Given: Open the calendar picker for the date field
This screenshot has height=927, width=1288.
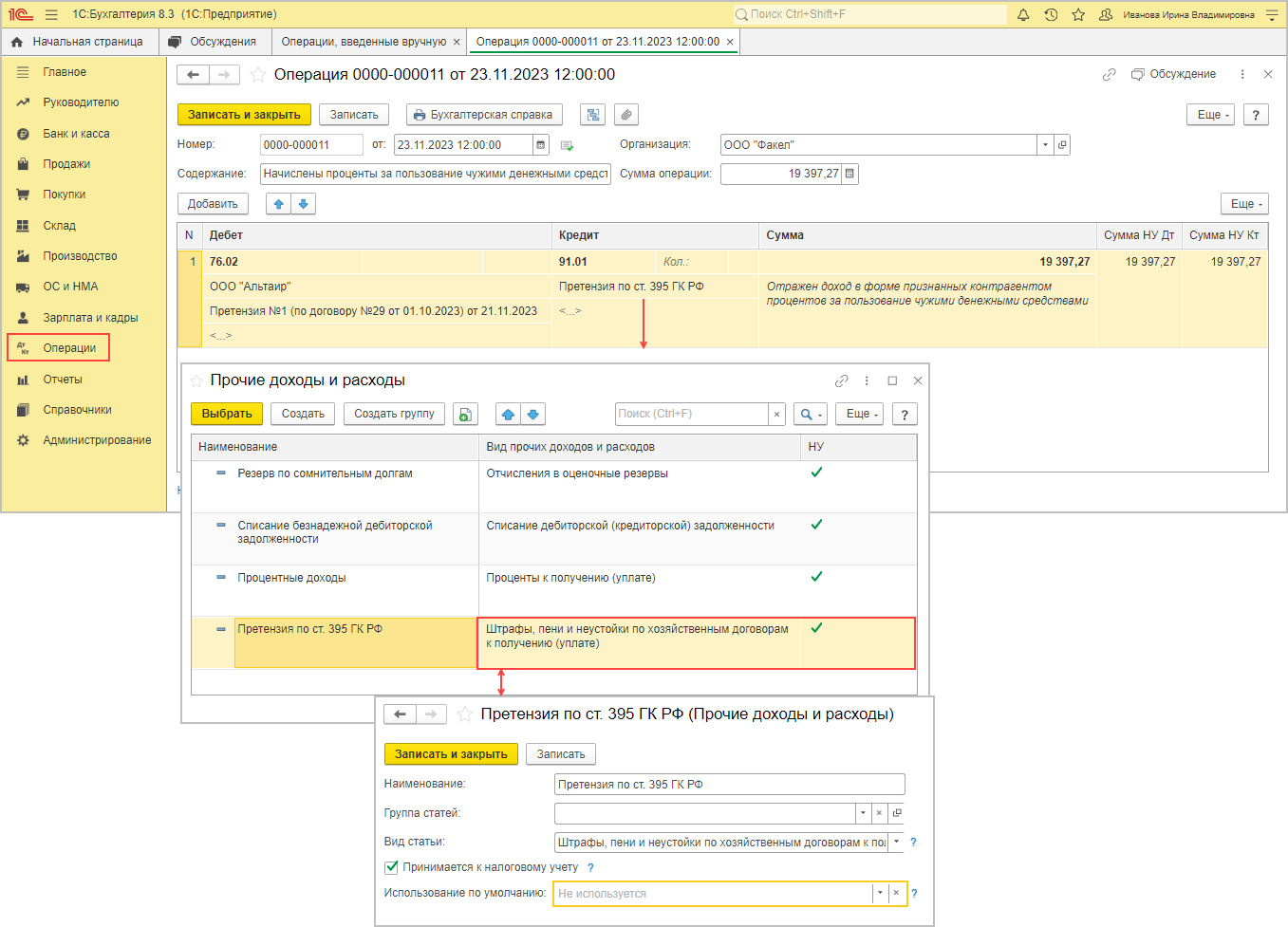Looking at the screenshot, I should point(541,145).
